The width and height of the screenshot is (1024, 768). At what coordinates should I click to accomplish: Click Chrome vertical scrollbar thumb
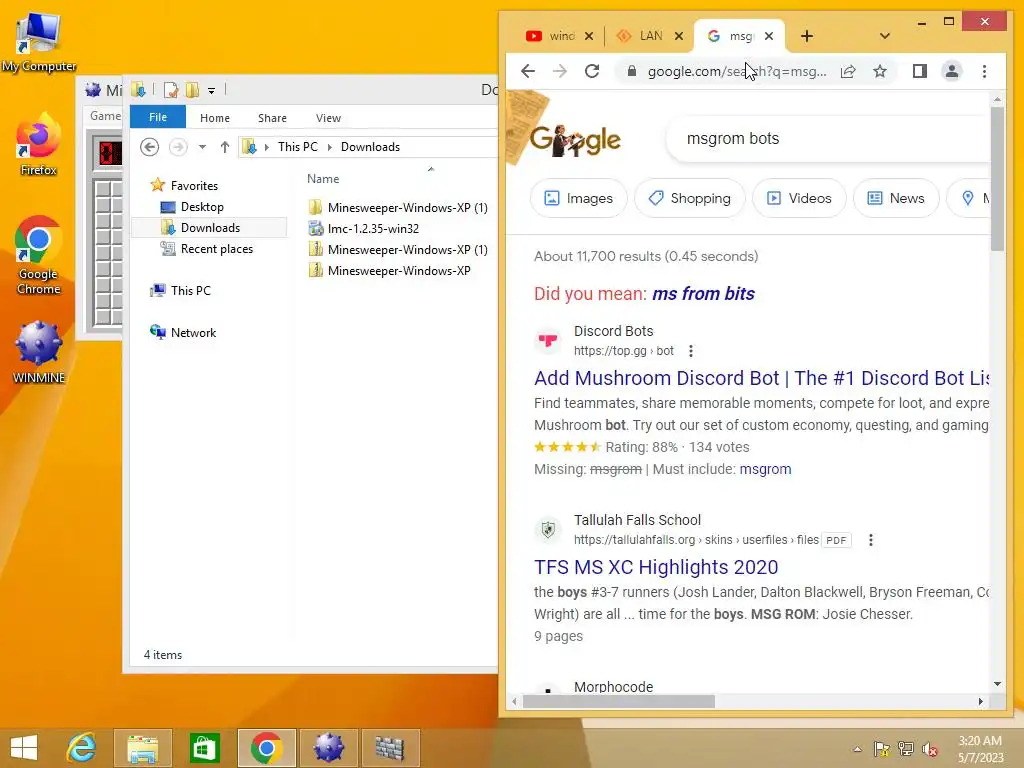997,178
